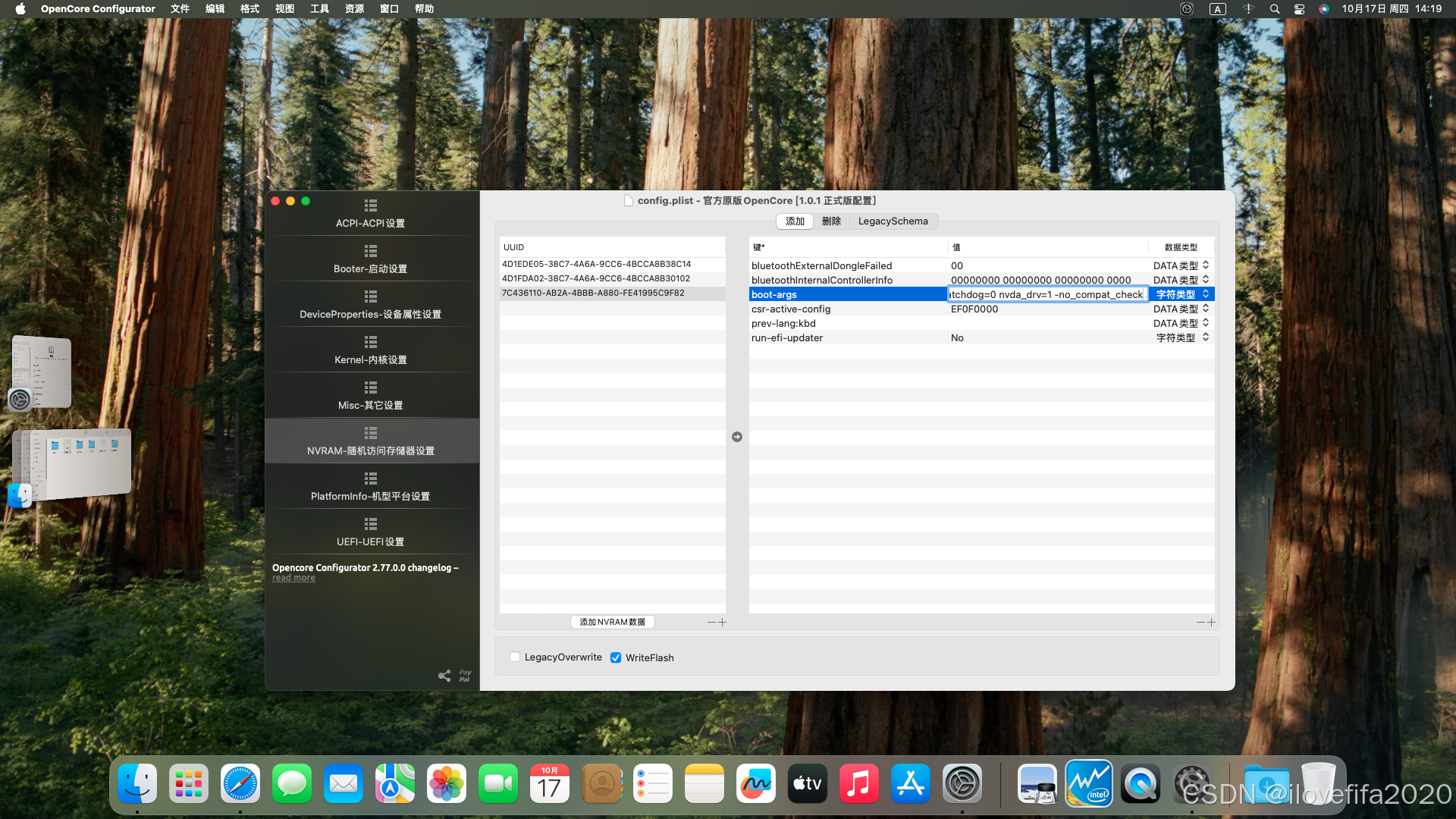Screen dimensions: 1456x819
Task: Open the UEFI section icon
Action: click(x=370, y=524)
